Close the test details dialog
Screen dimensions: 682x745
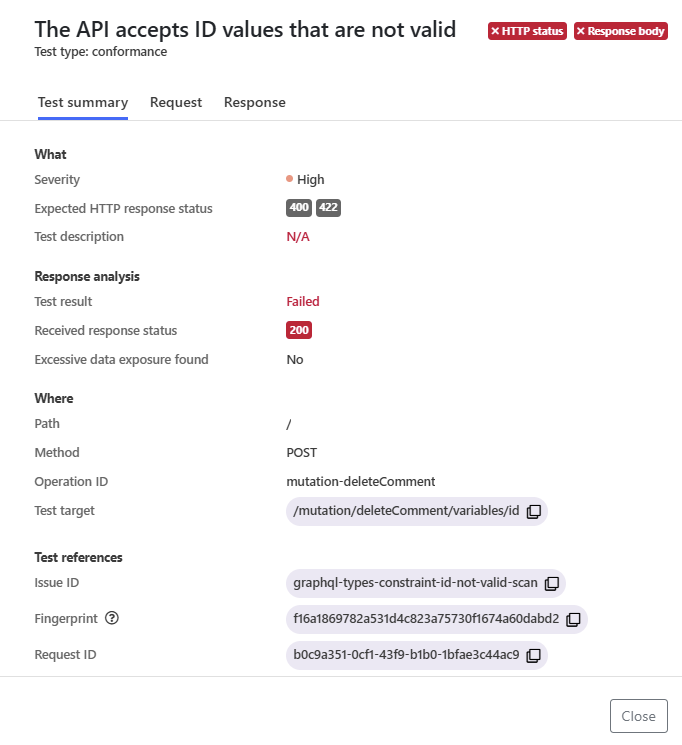coord(638,716)
